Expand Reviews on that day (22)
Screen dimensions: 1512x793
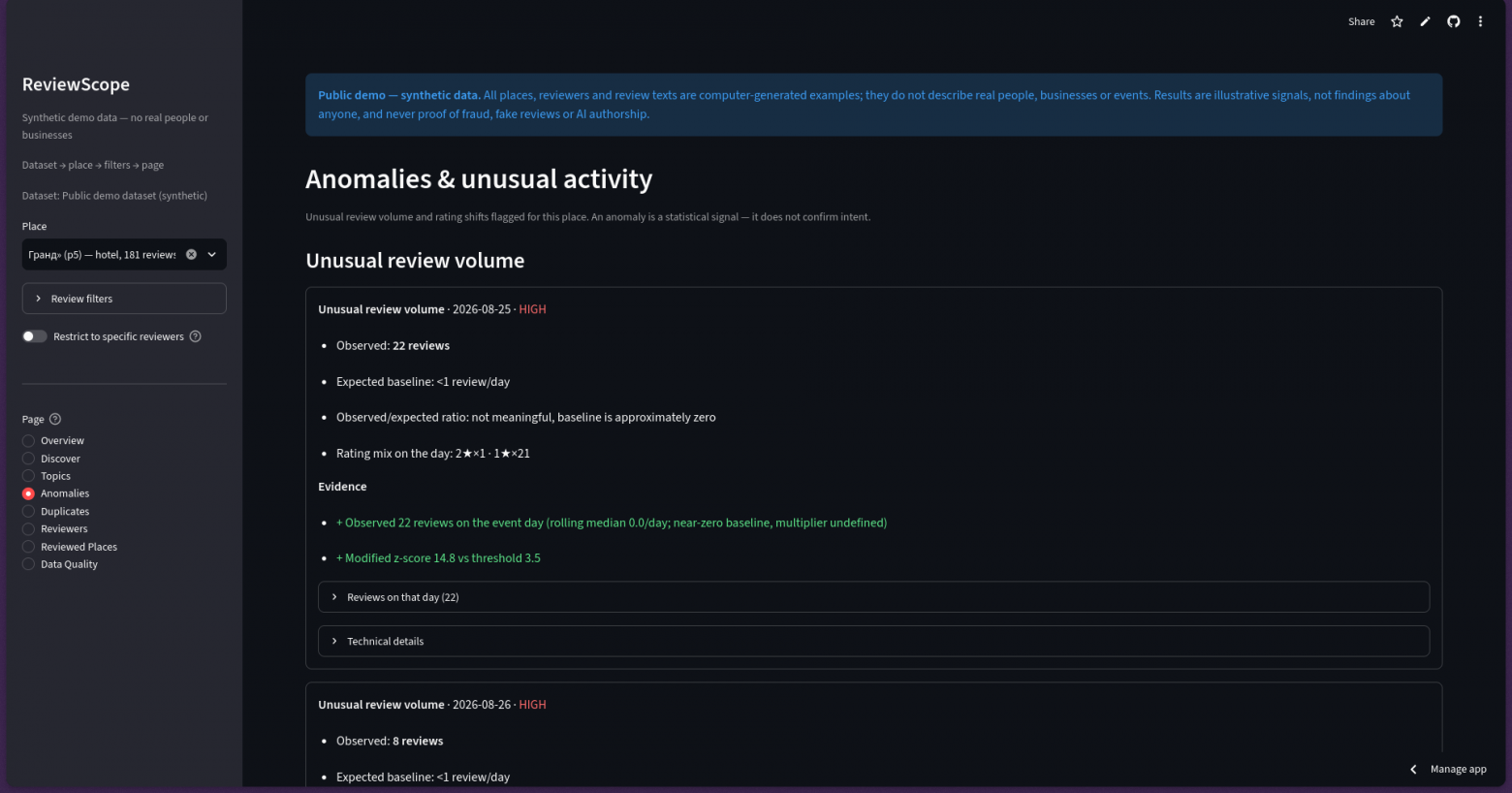pyautogui.click(x=873, y=597)
